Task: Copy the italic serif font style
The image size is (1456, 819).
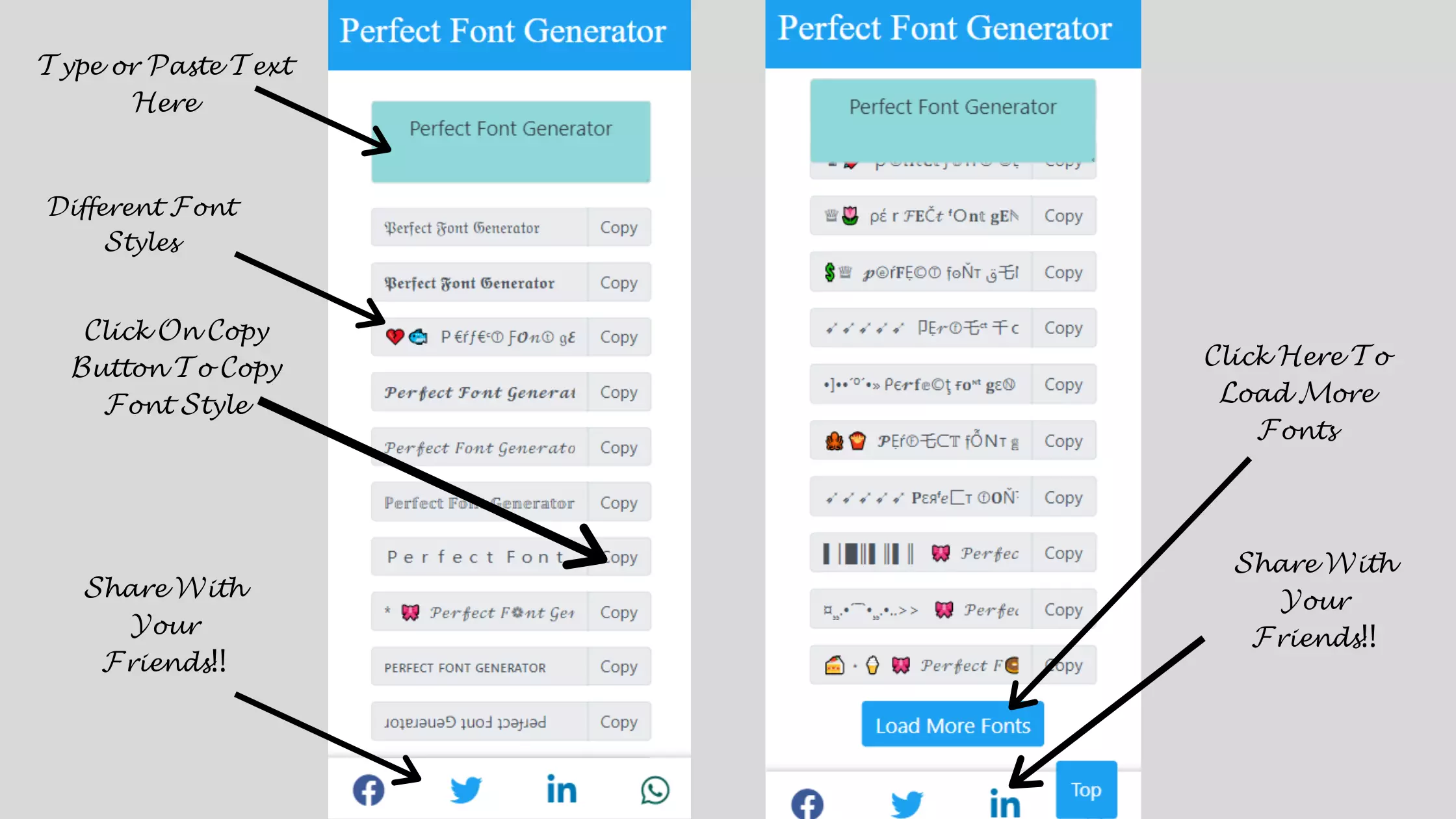Action: click(619, 447)
